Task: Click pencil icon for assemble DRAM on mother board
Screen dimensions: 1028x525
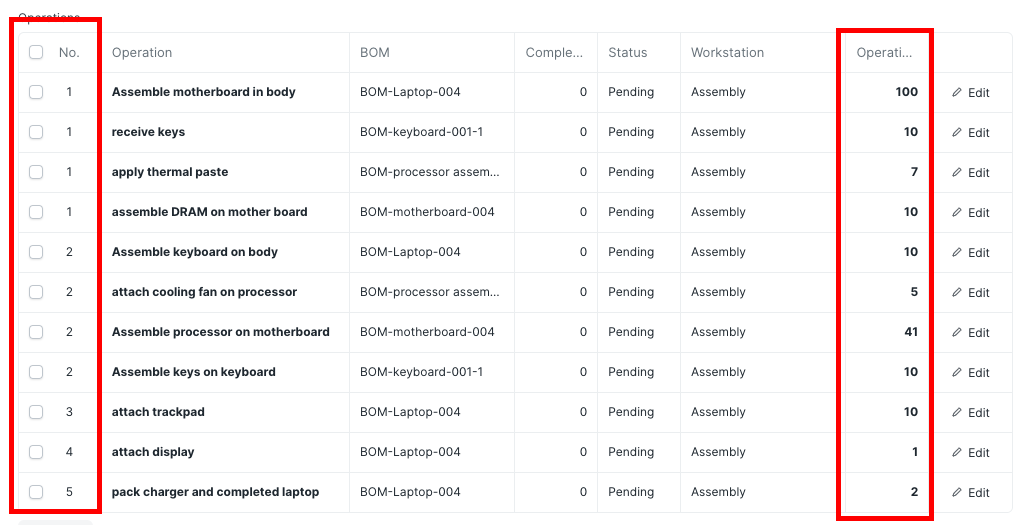Action: point(957,212)
